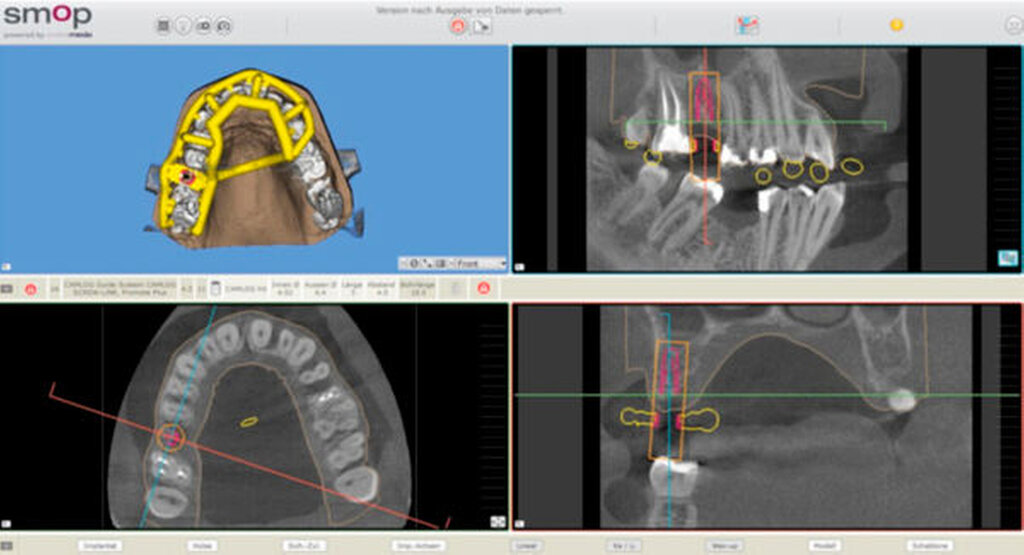Click the colorful chart icon in top toolbar
Image resolution: width=1024 pixels, height=555 pixels.
coord(747,26)
